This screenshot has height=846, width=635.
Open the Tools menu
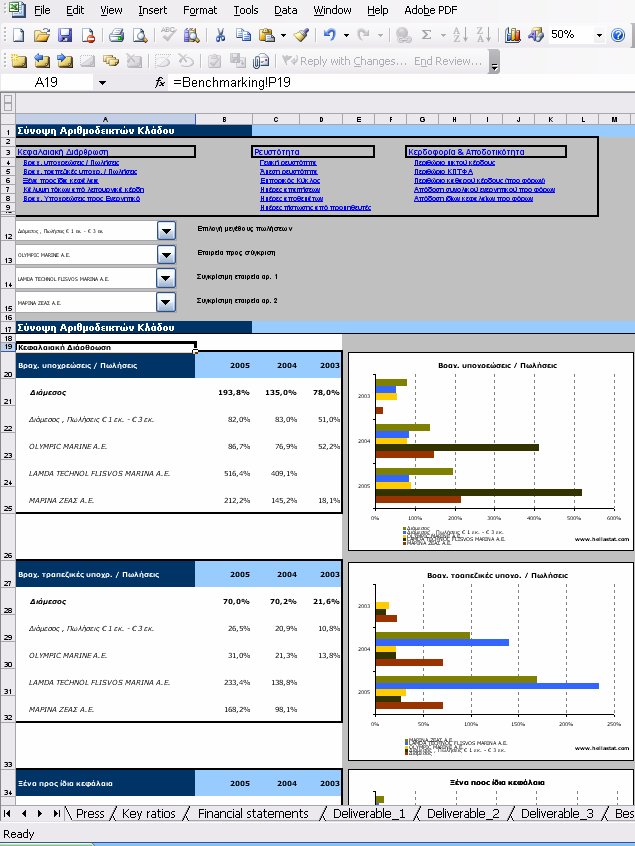[245, 10]
